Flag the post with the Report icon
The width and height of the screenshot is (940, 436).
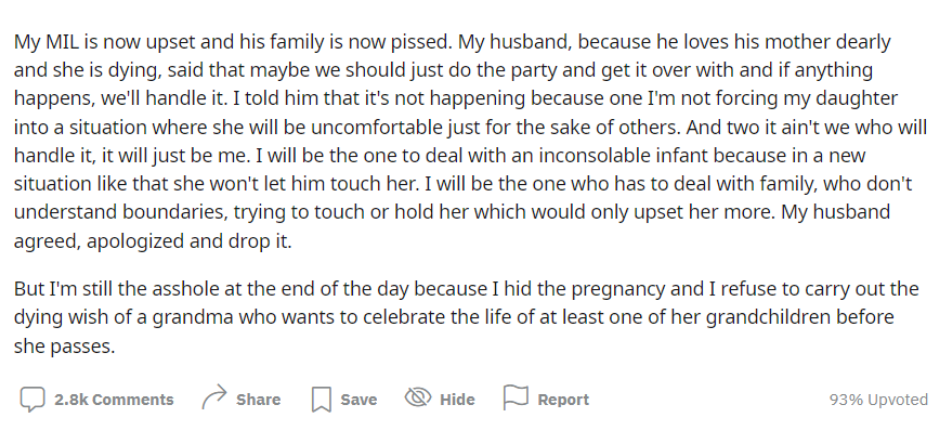[516, 398]
